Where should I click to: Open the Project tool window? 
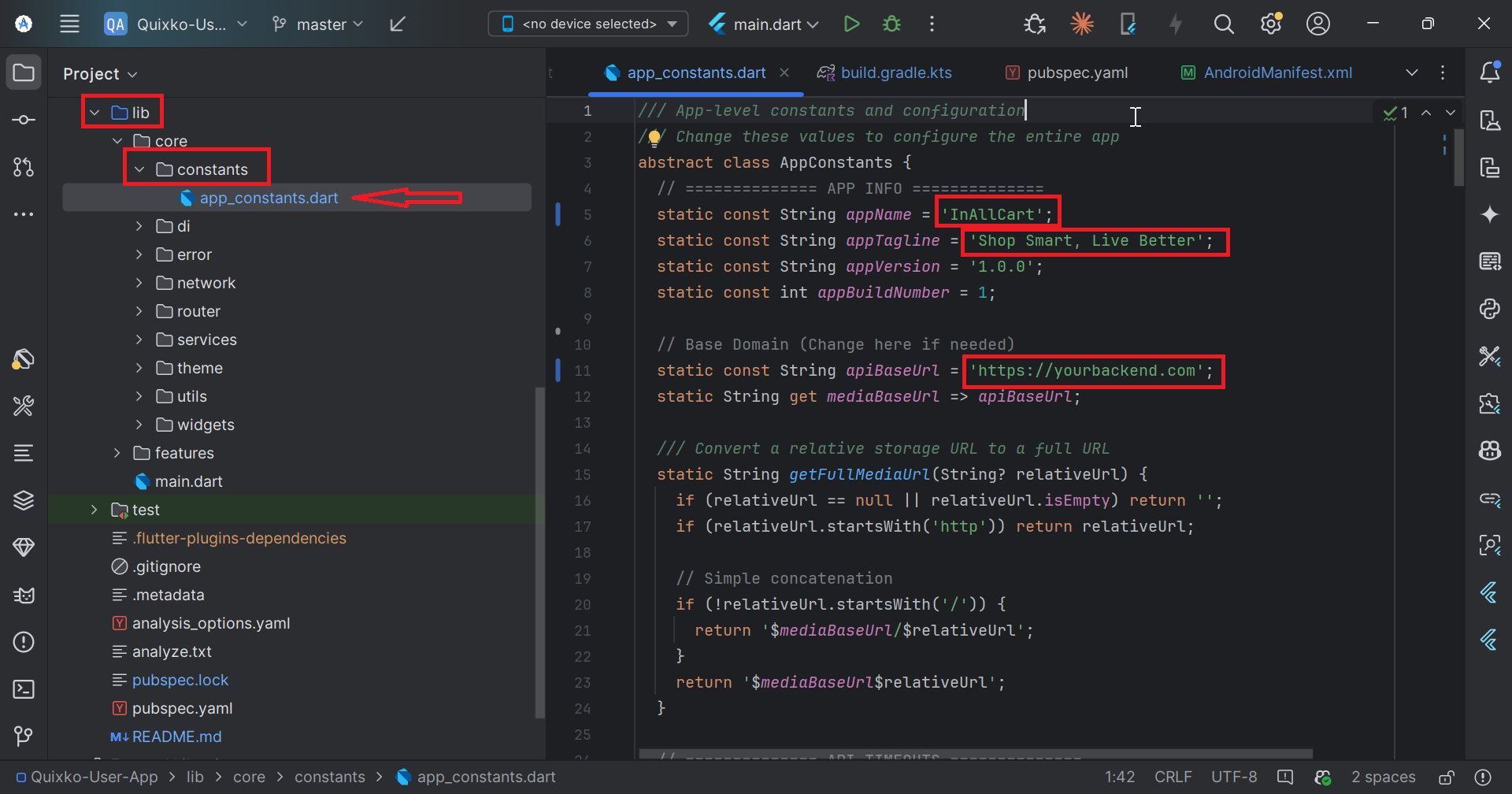(24, 72)
